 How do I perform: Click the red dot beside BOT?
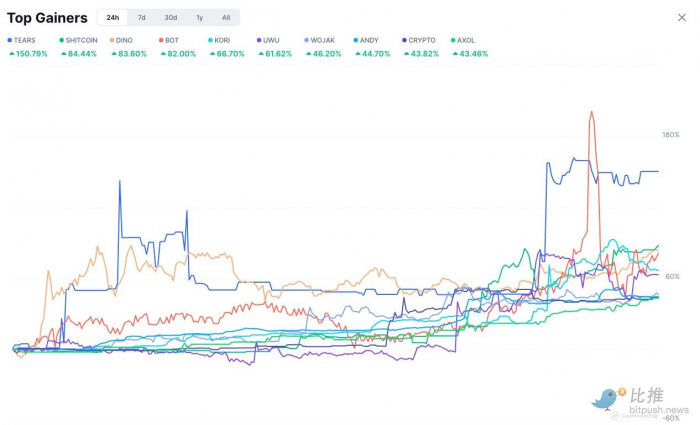(161, 40)
